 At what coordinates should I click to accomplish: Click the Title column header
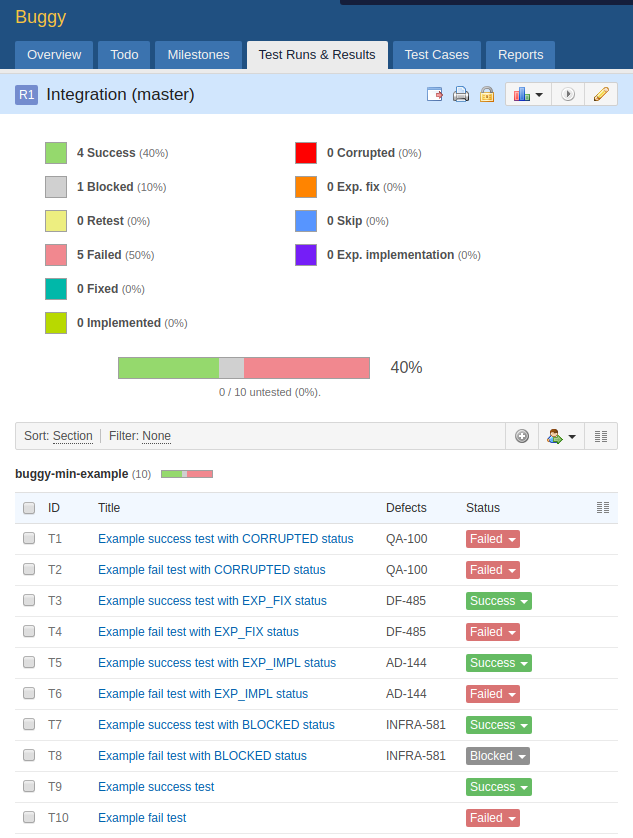[x=109, y=508]
